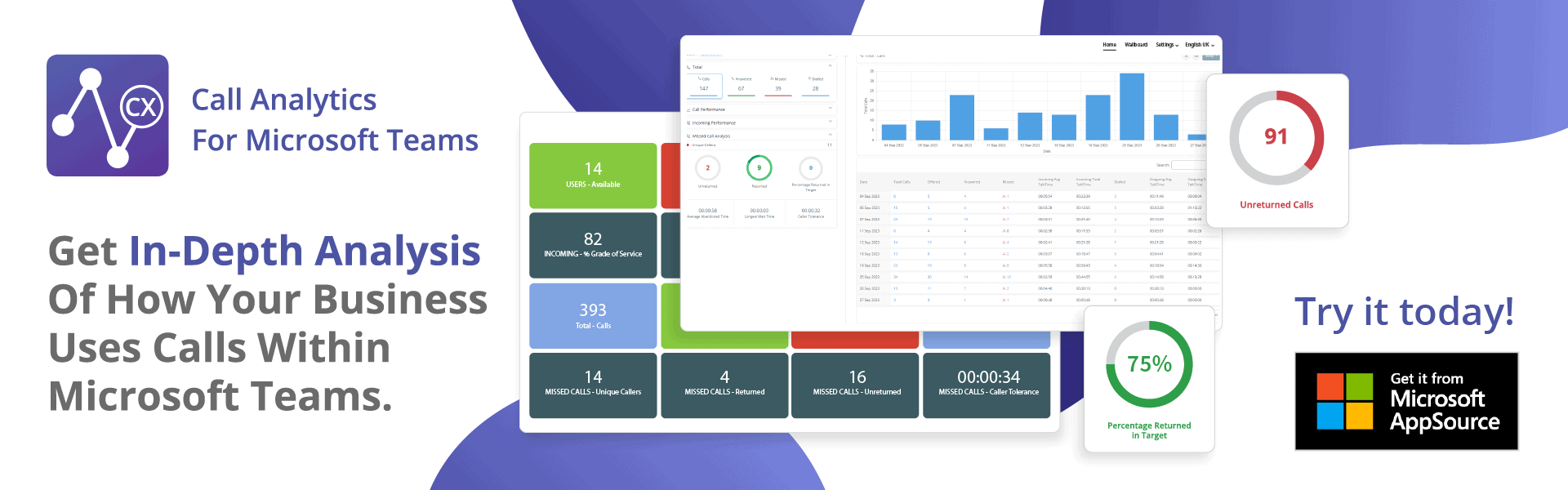This screenshot has height=490, width=1568.
Task: Click the 04 Sep 2023 chart bar
Action: pyautogui.click(x=894, y=132)
